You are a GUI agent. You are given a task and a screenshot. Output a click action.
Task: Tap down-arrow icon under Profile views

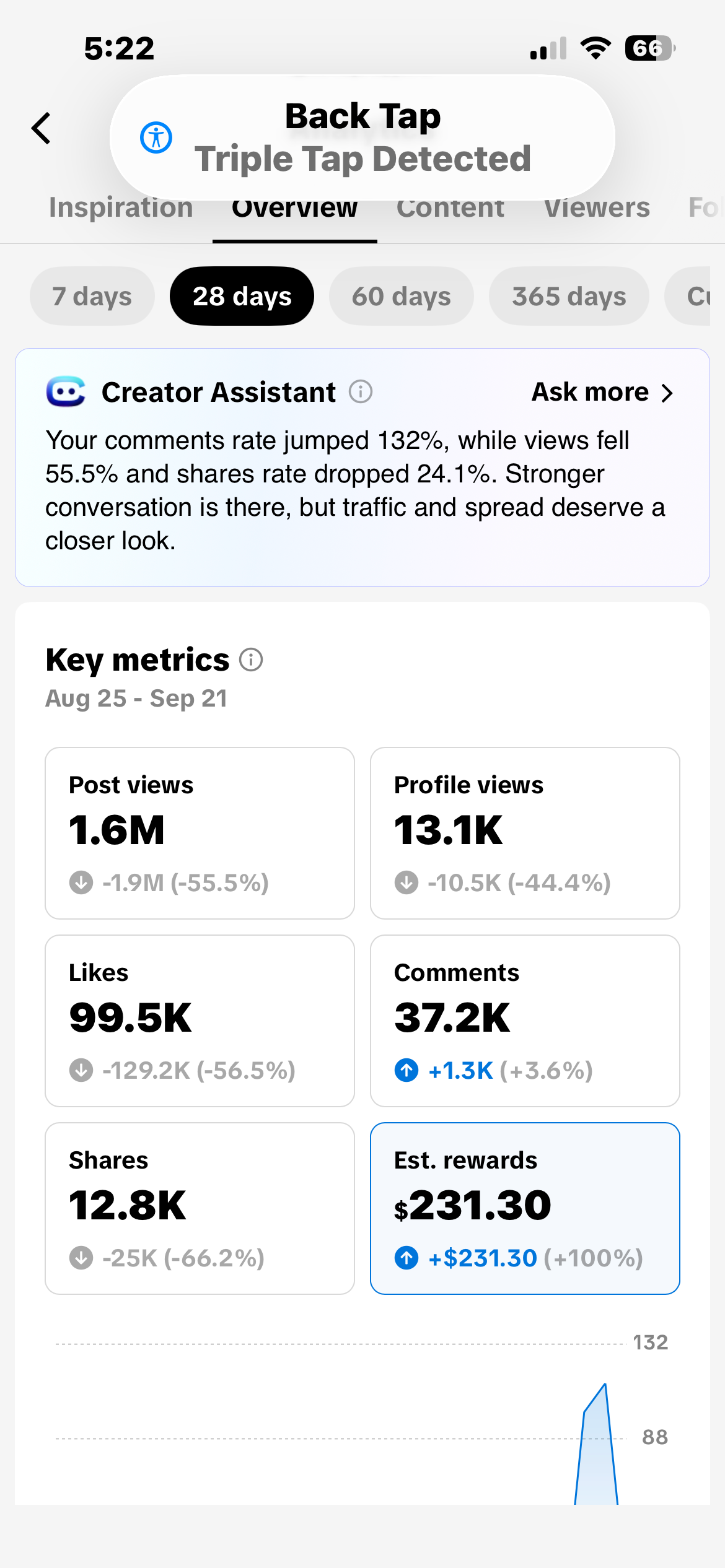[x=406, y=882]
